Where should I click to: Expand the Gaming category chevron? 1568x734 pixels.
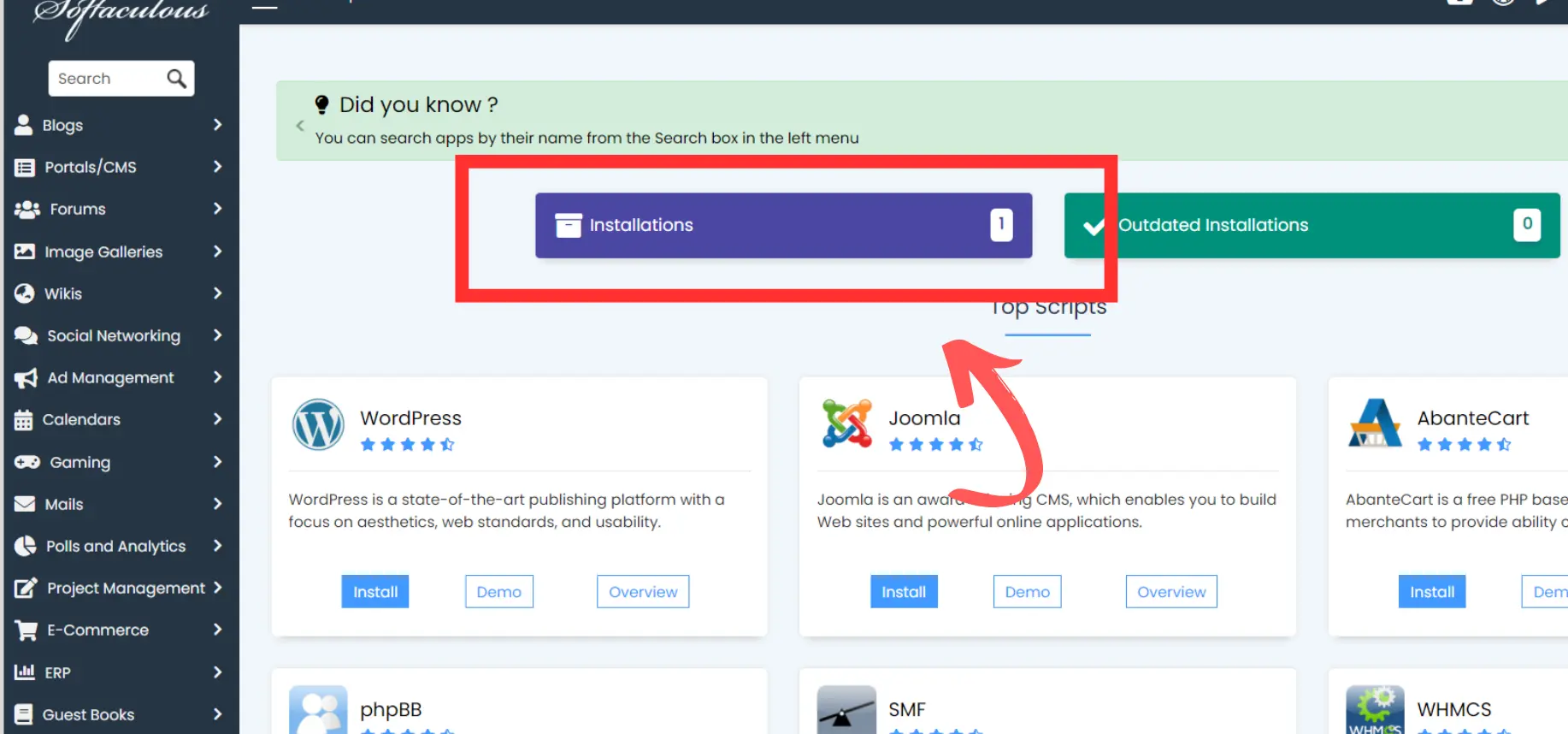[217, 462]
